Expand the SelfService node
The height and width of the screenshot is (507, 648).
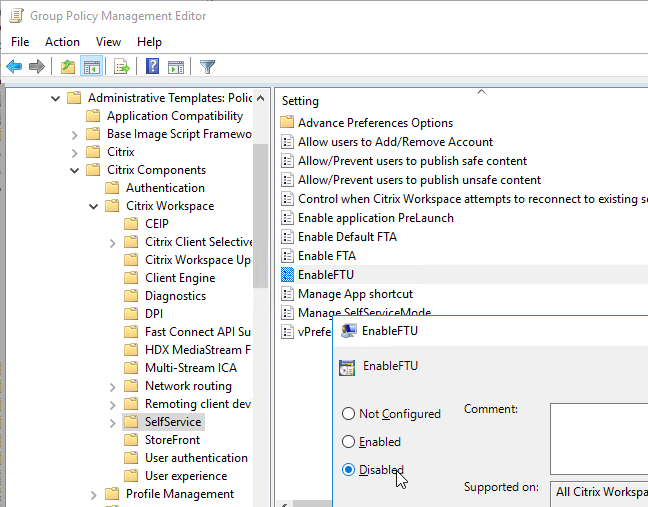[112, 422]
